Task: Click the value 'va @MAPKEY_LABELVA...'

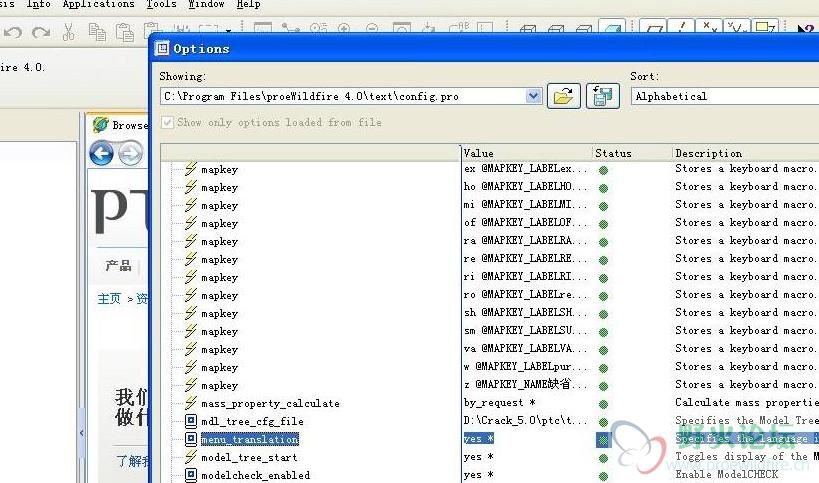Action: point(525,348)
